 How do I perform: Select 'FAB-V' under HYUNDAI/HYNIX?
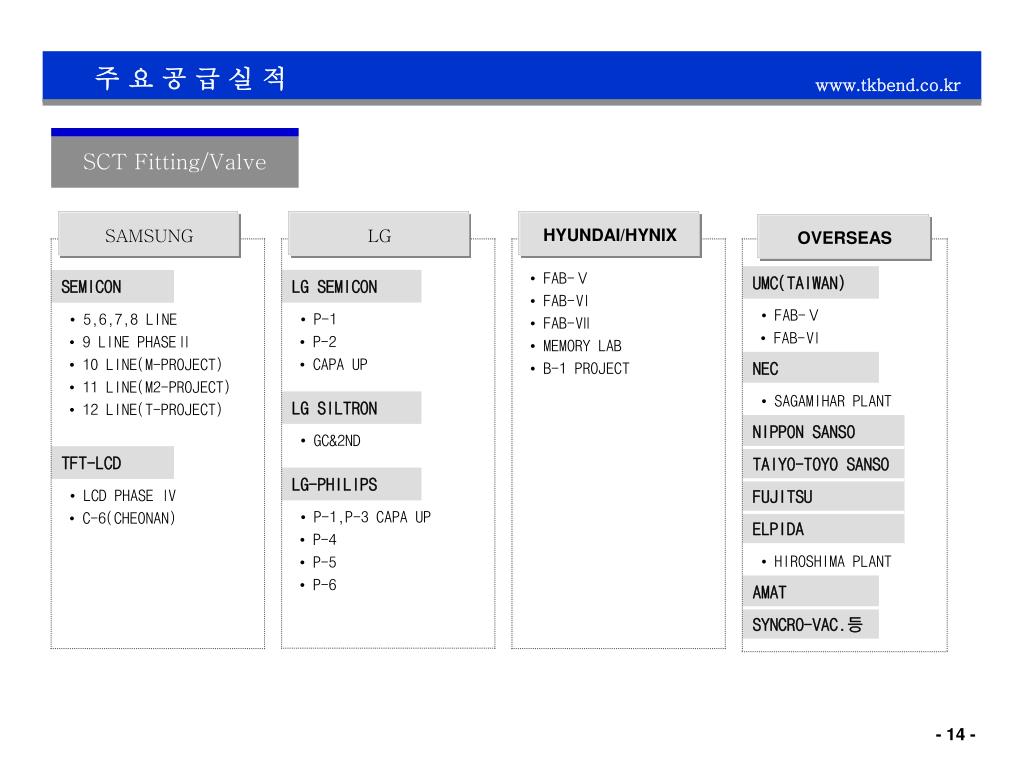click(x=565, y=278)
